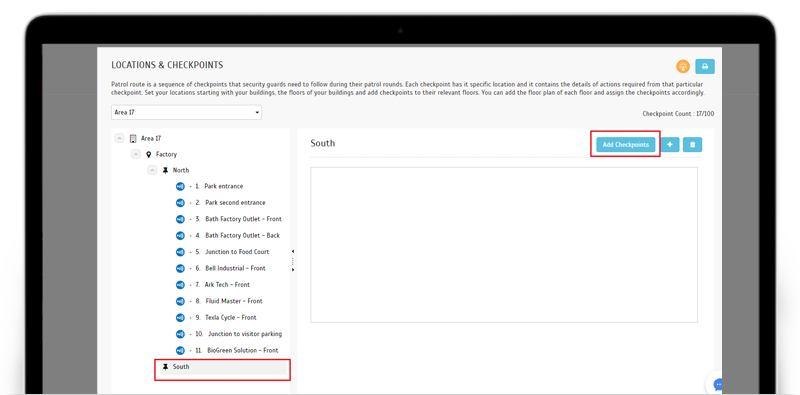Select checkpoint 7. Ark Tech – Front

[x=222, y=284]
